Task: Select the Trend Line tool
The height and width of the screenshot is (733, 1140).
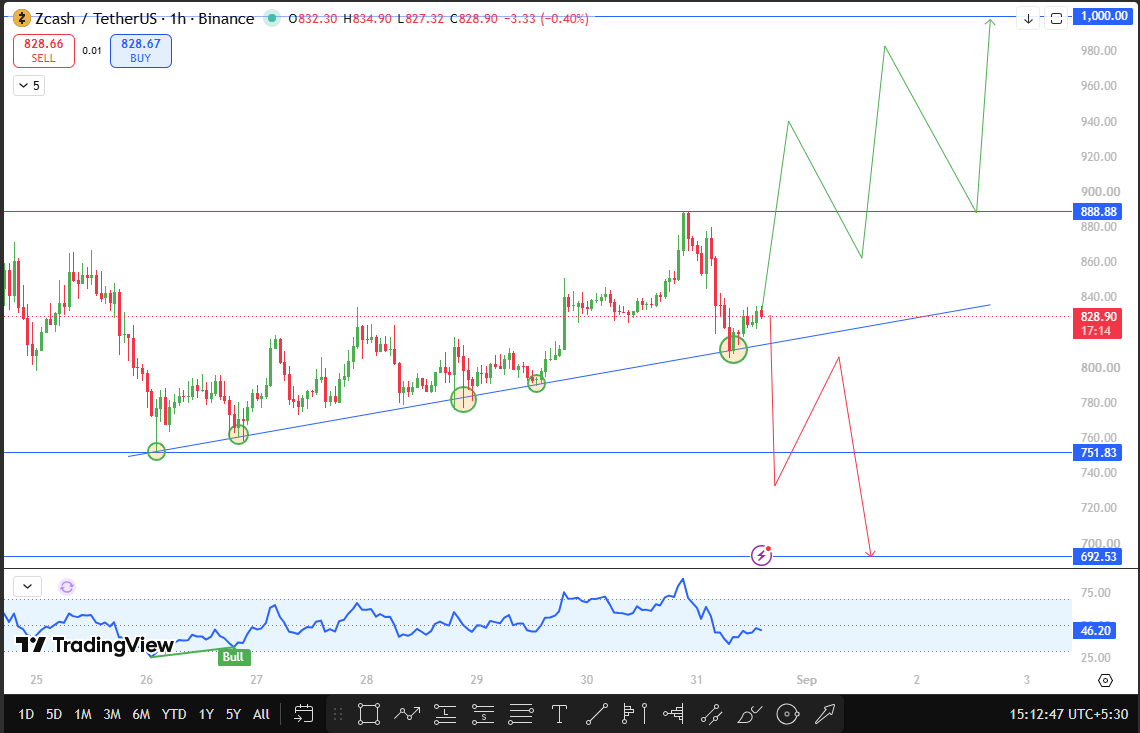Action: click(x=597, y=714)
